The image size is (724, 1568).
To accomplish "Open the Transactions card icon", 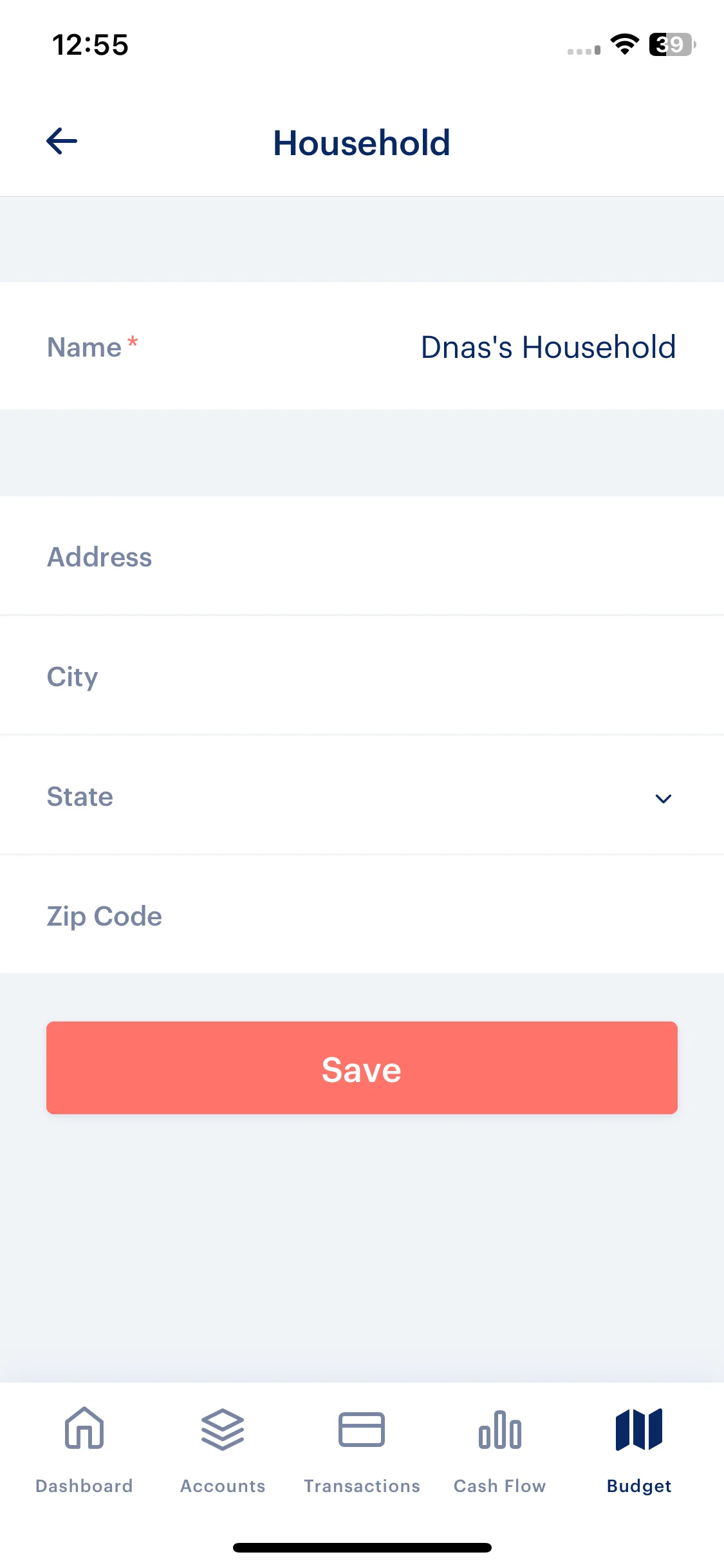I will (362, 1429).
